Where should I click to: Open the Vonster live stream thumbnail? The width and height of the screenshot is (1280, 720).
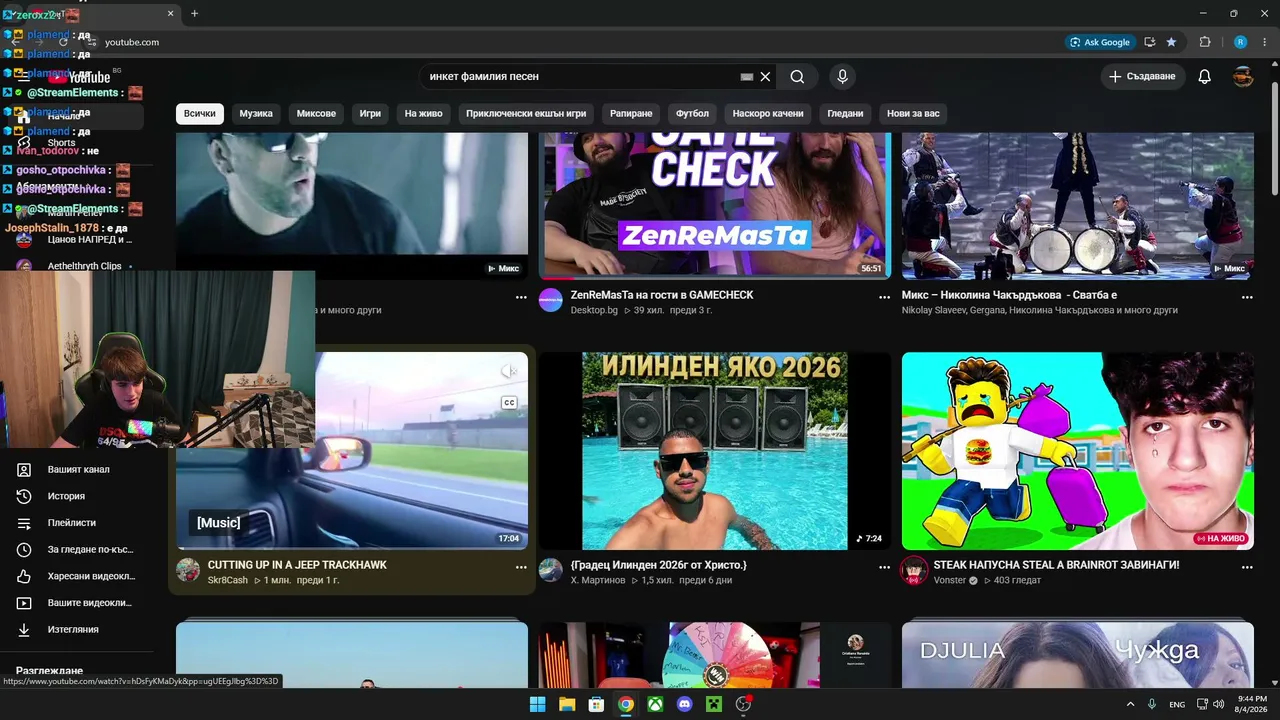pos(1078,451)
